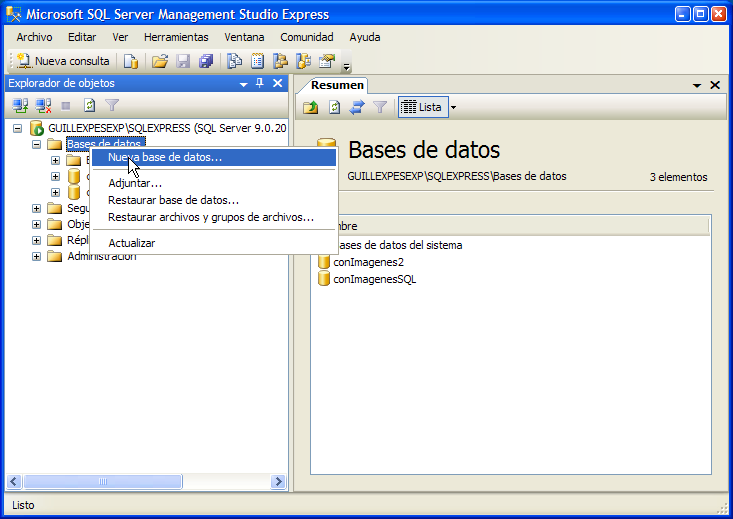Click the synchronize arrows icon in Resumen
Image resolution: width=733 pixels, height=519 pixels.
357,108
